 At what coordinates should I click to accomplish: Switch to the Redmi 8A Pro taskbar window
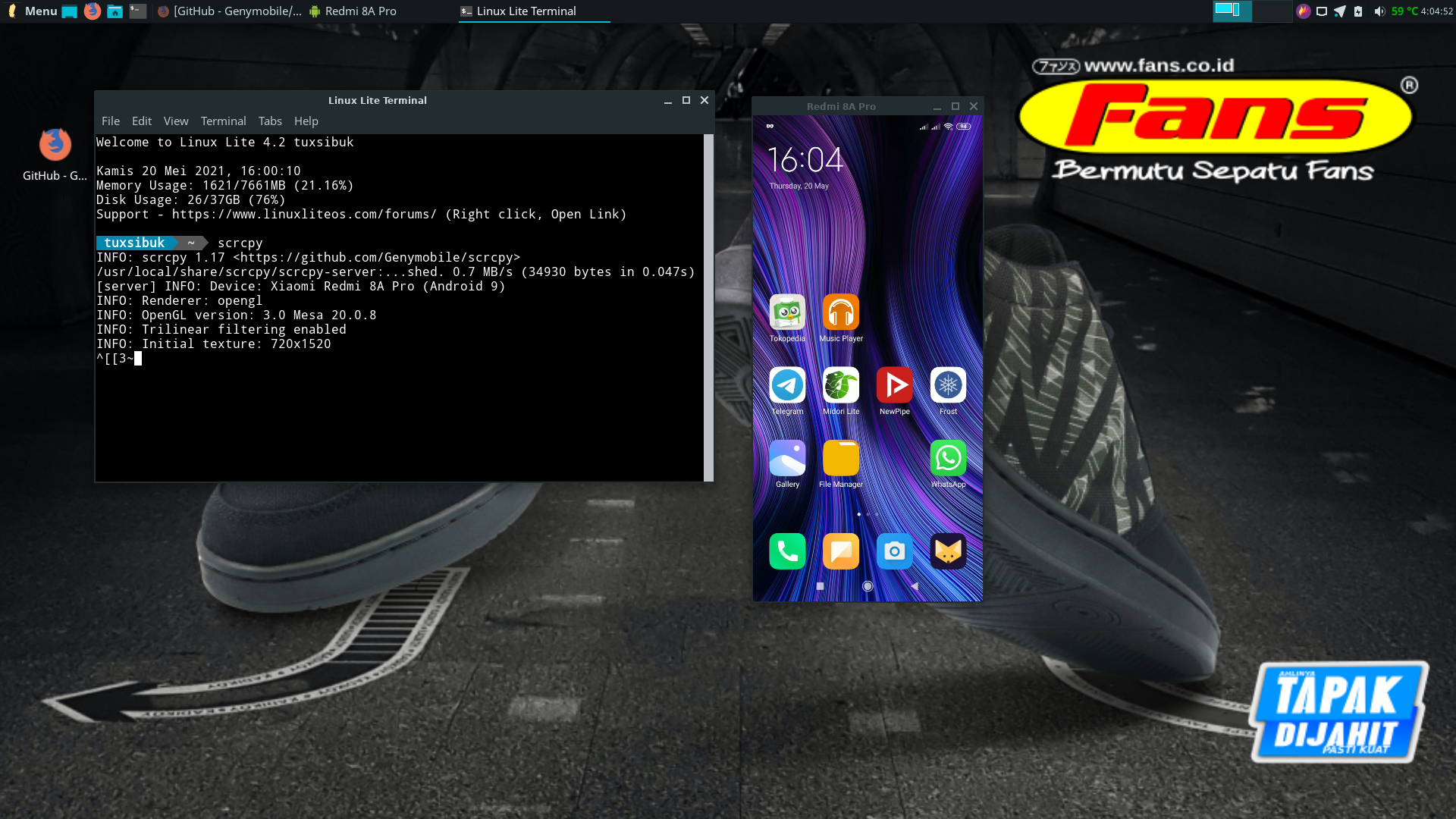tap(353, 11)
